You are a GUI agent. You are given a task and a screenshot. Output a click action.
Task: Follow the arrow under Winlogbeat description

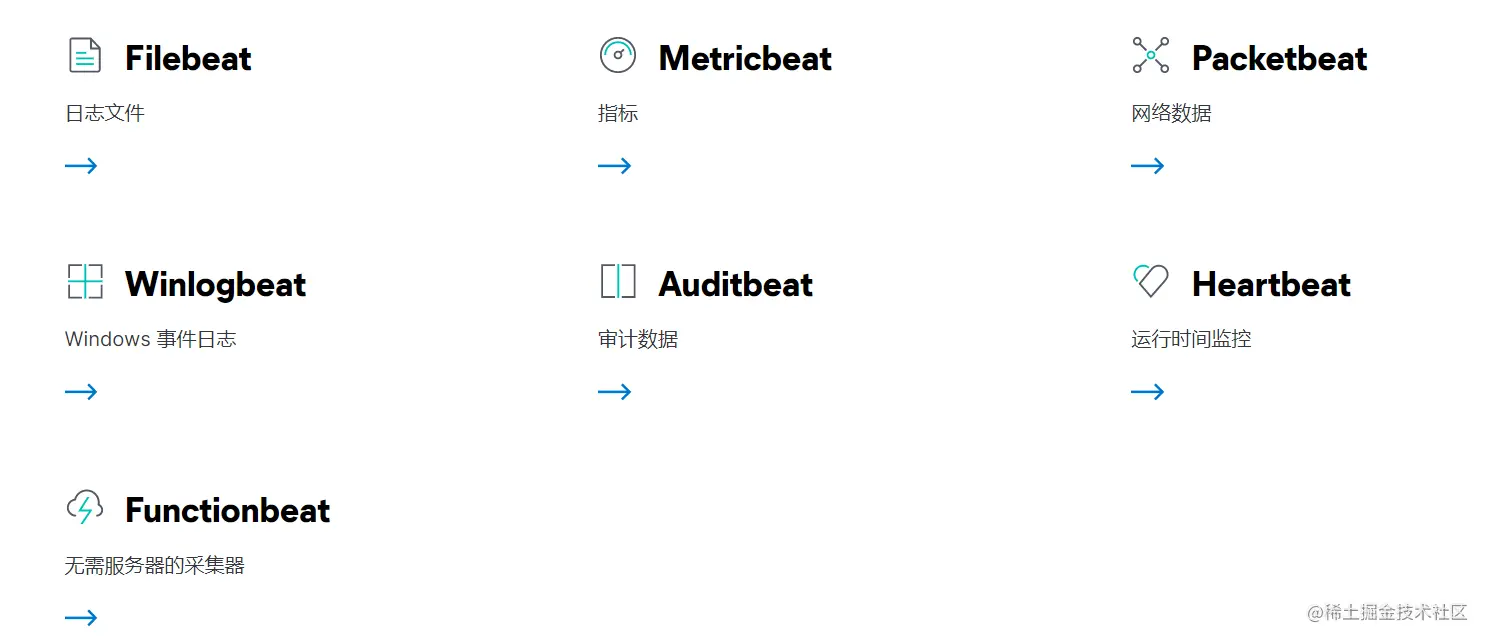(x=81, y=392)
